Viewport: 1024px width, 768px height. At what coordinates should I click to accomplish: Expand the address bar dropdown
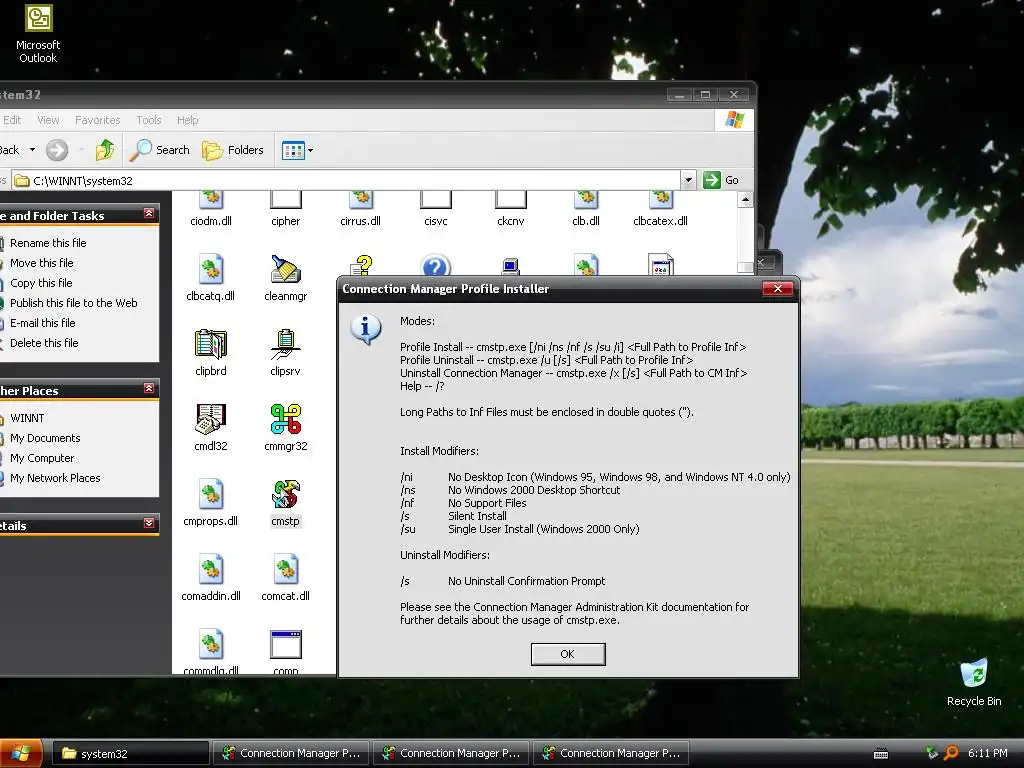[x=688, y=180]
